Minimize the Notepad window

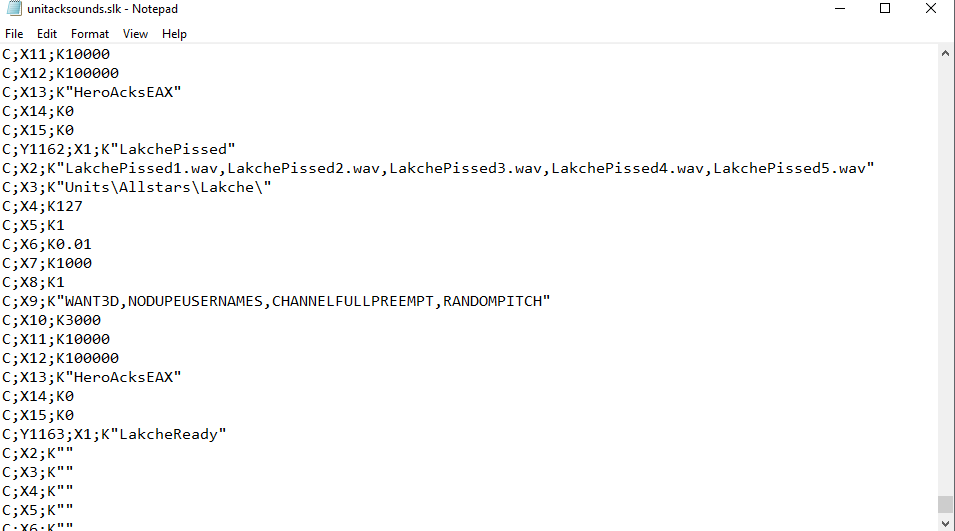[x=840, y=9]
